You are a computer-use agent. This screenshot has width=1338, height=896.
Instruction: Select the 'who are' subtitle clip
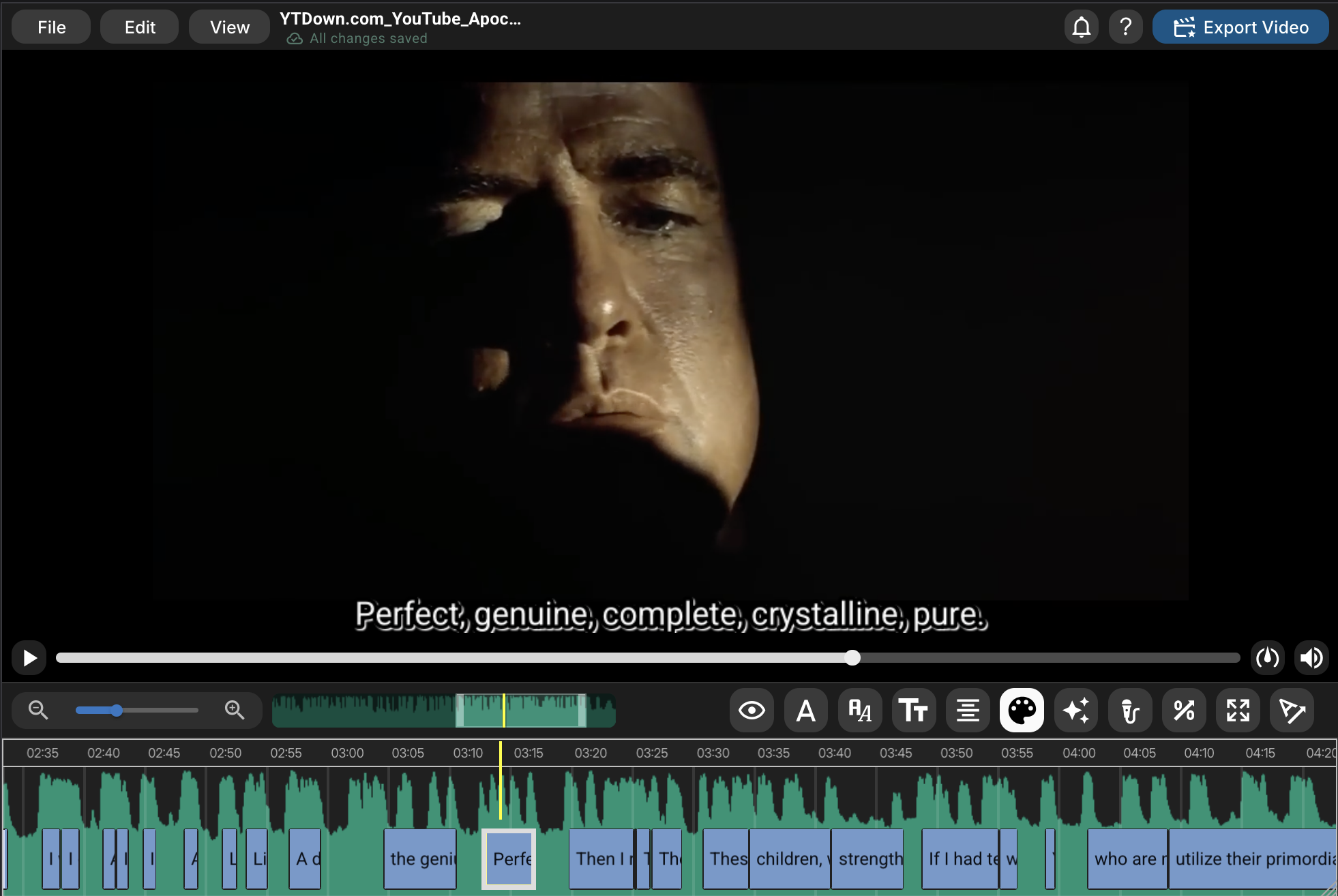click(x=1127, y=859)
